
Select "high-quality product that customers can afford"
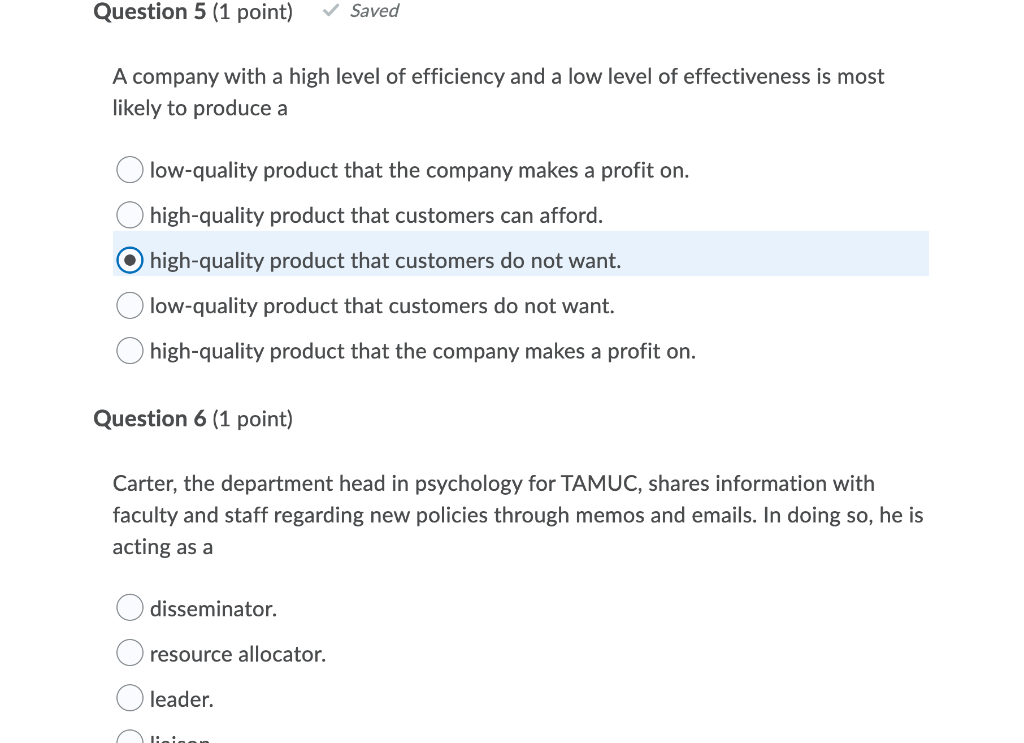[129, 214]
